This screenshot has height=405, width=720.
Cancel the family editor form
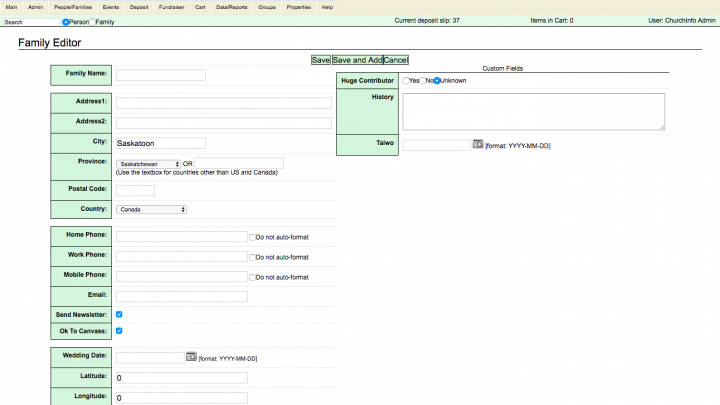tap(396, 60)
